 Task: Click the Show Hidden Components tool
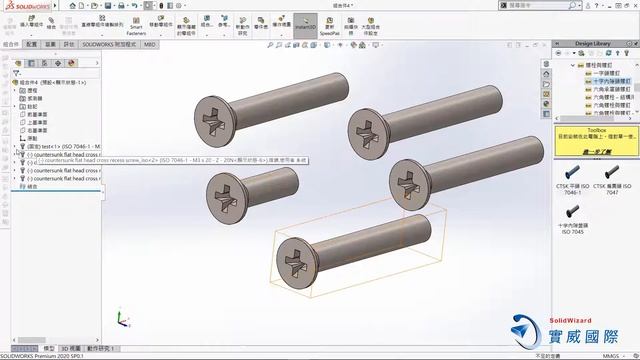pyautogui.click(x=186, y=27)
